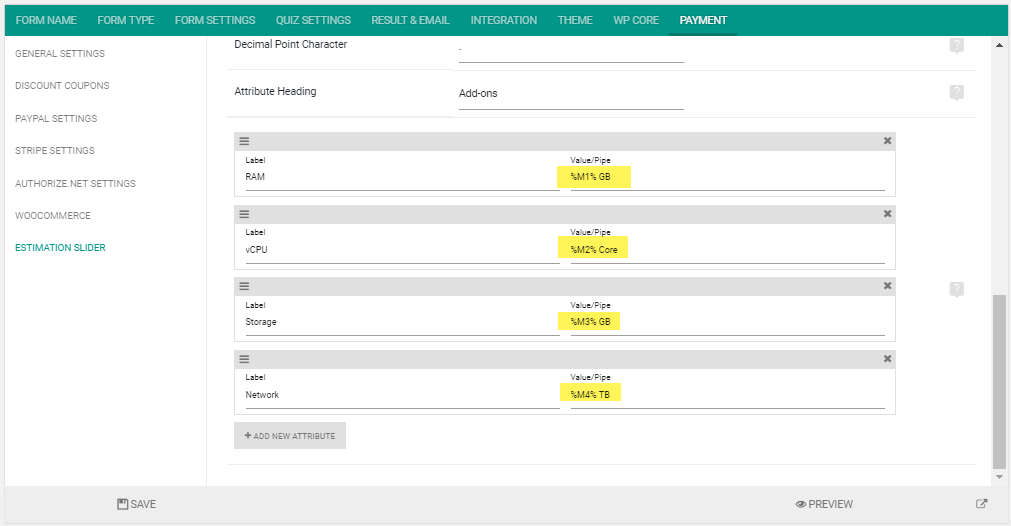Save the form
Image resolution: width=1011 pixels, height=526 pixels.
point(137,504)
